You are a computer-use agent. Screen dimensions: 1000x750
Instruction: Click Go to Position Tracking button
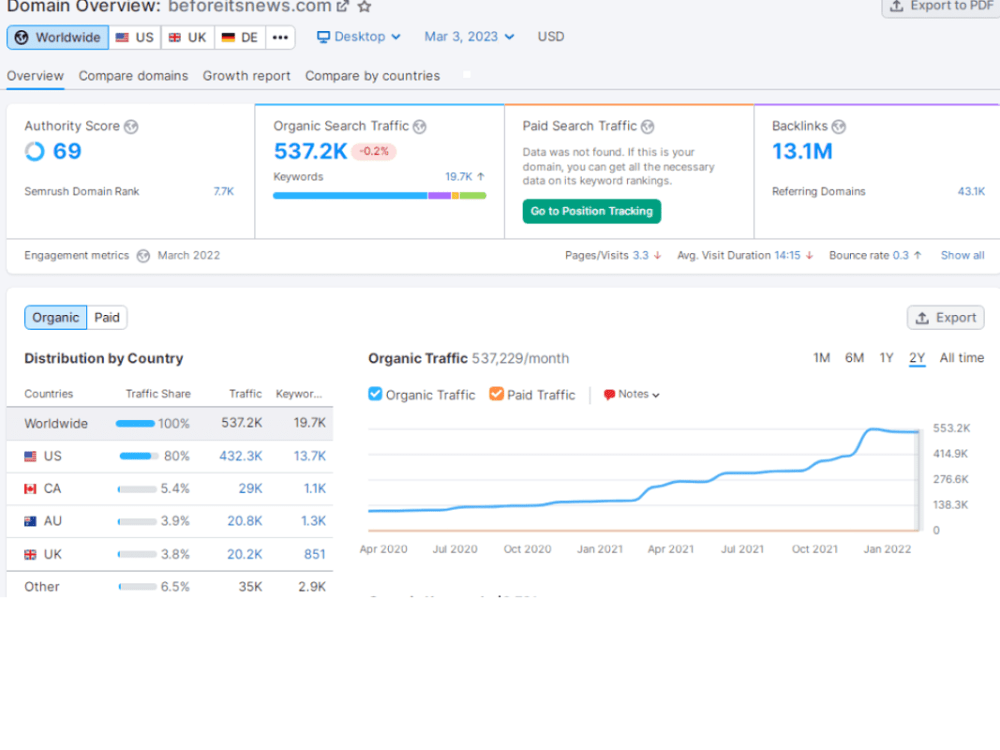tap(592, 212)
